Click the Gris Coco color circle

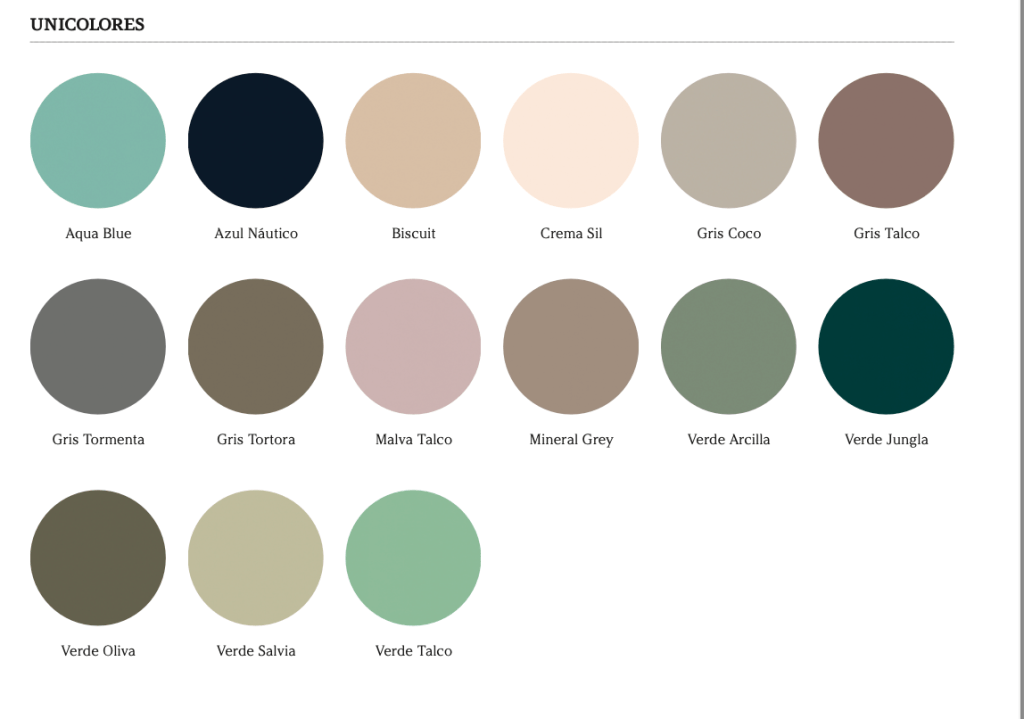coord(729,140)
